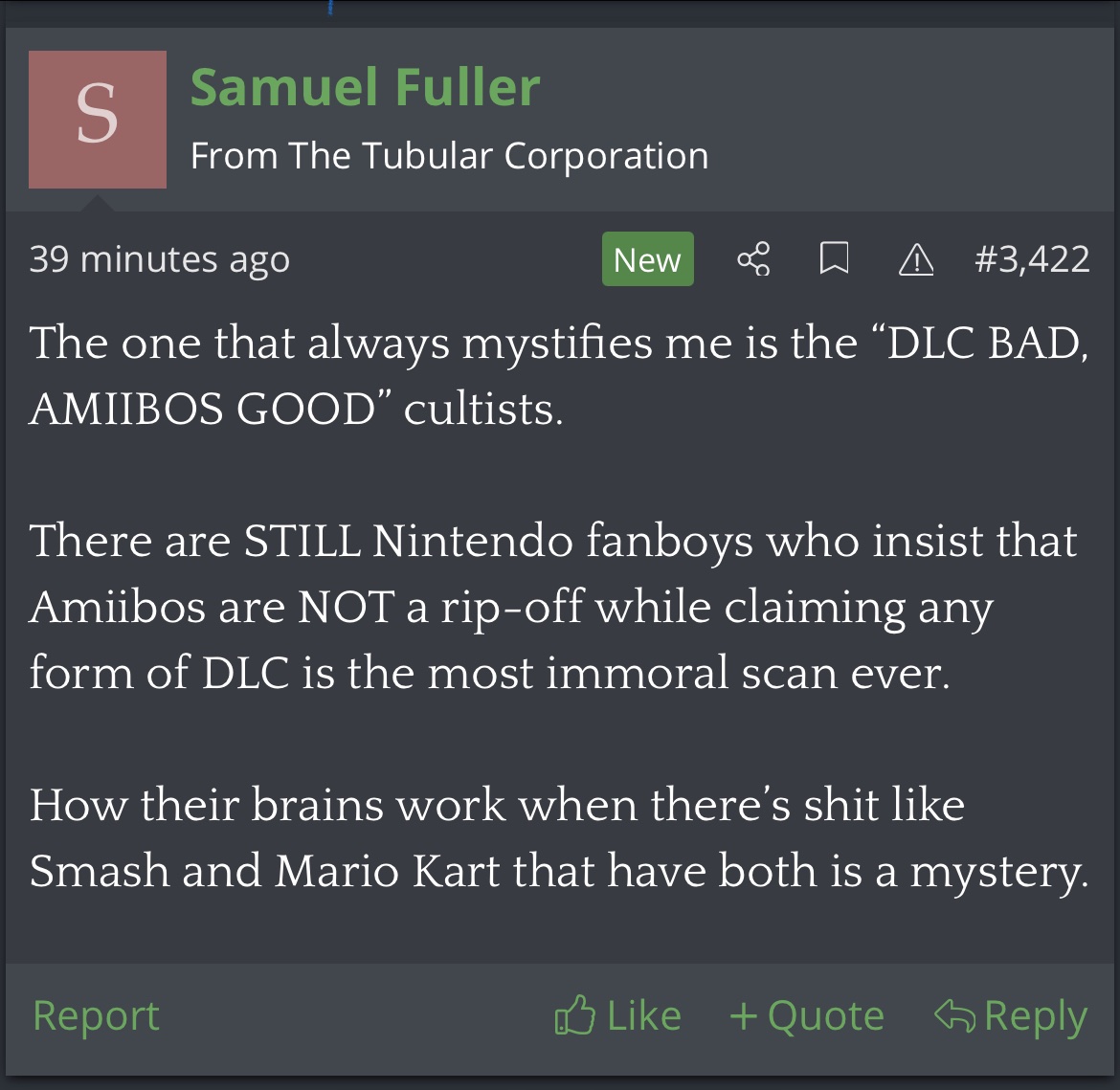Open the 'S' avatar of Samuel Fuller
The width and height of the screenshot is (1120, 1090).
pos(98,120)
